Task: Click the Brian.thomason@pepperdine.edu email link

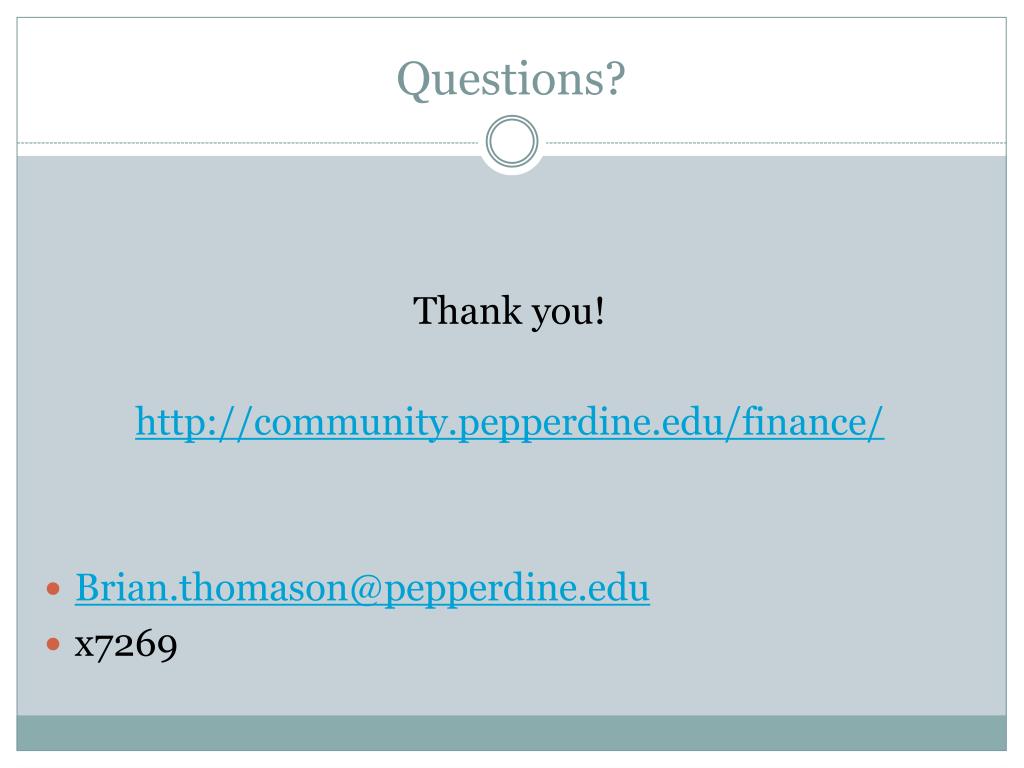Action: coord(362,588)
